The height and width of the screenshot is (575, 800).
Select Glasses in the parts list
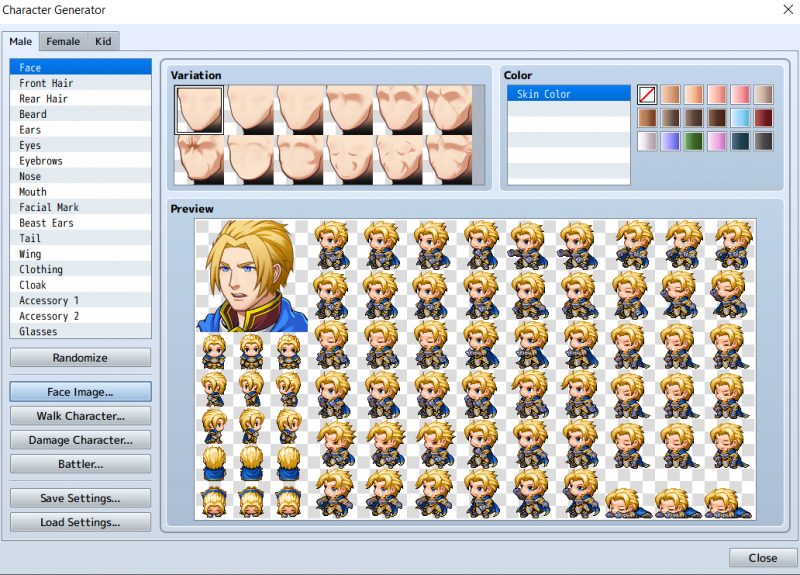click(x=80, y=332)
